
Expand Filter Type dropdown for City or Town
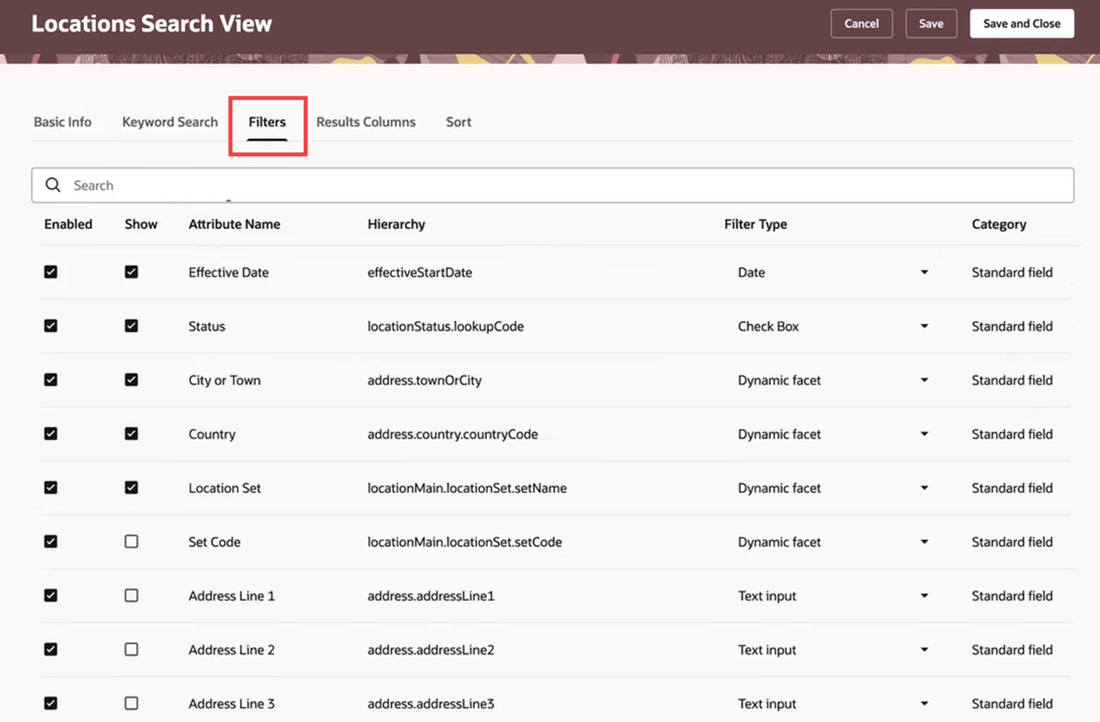[x=925, y=380]
